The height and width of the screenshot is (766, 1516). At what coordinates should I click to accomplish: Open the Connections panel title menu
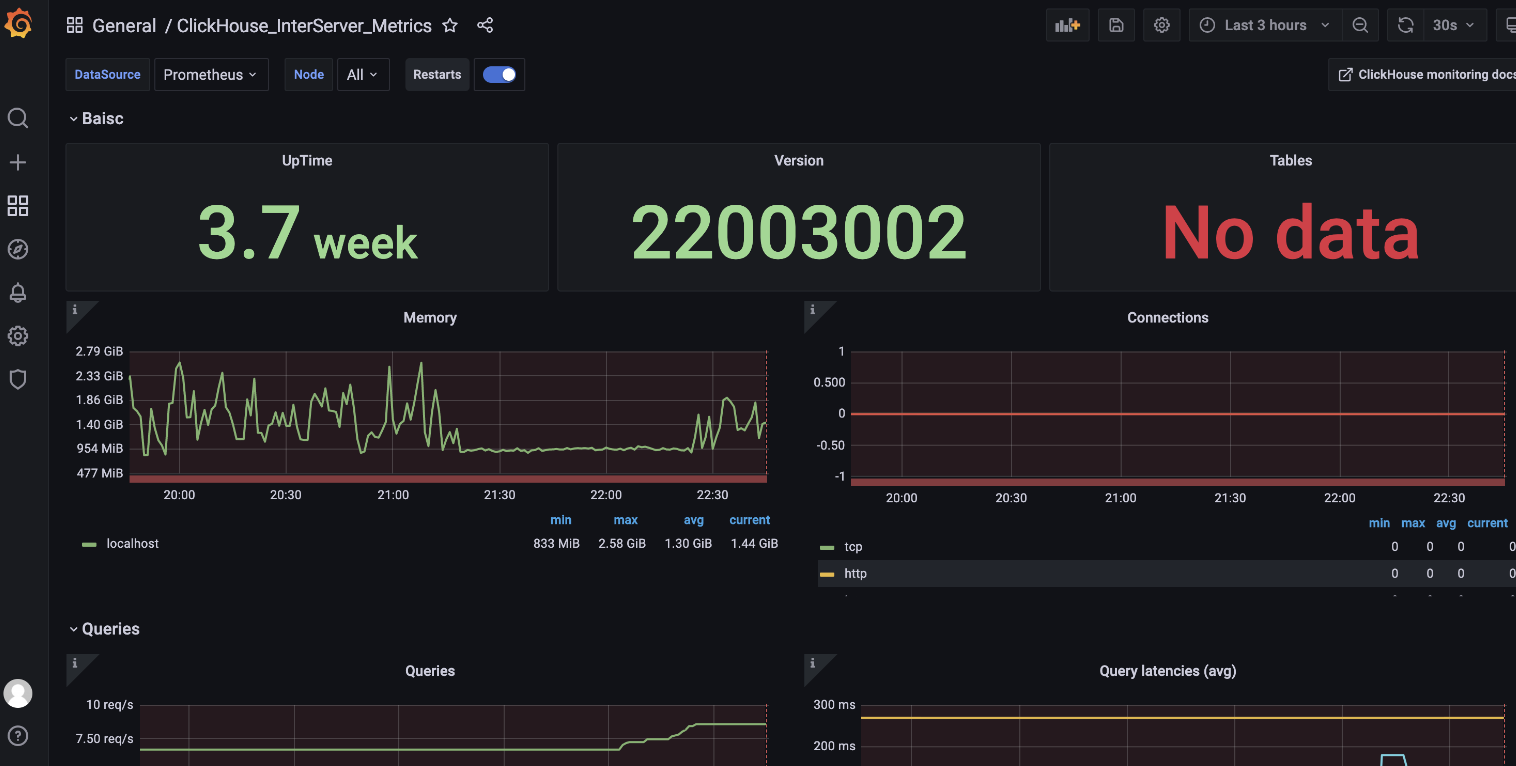click(x=1168, y=317)
